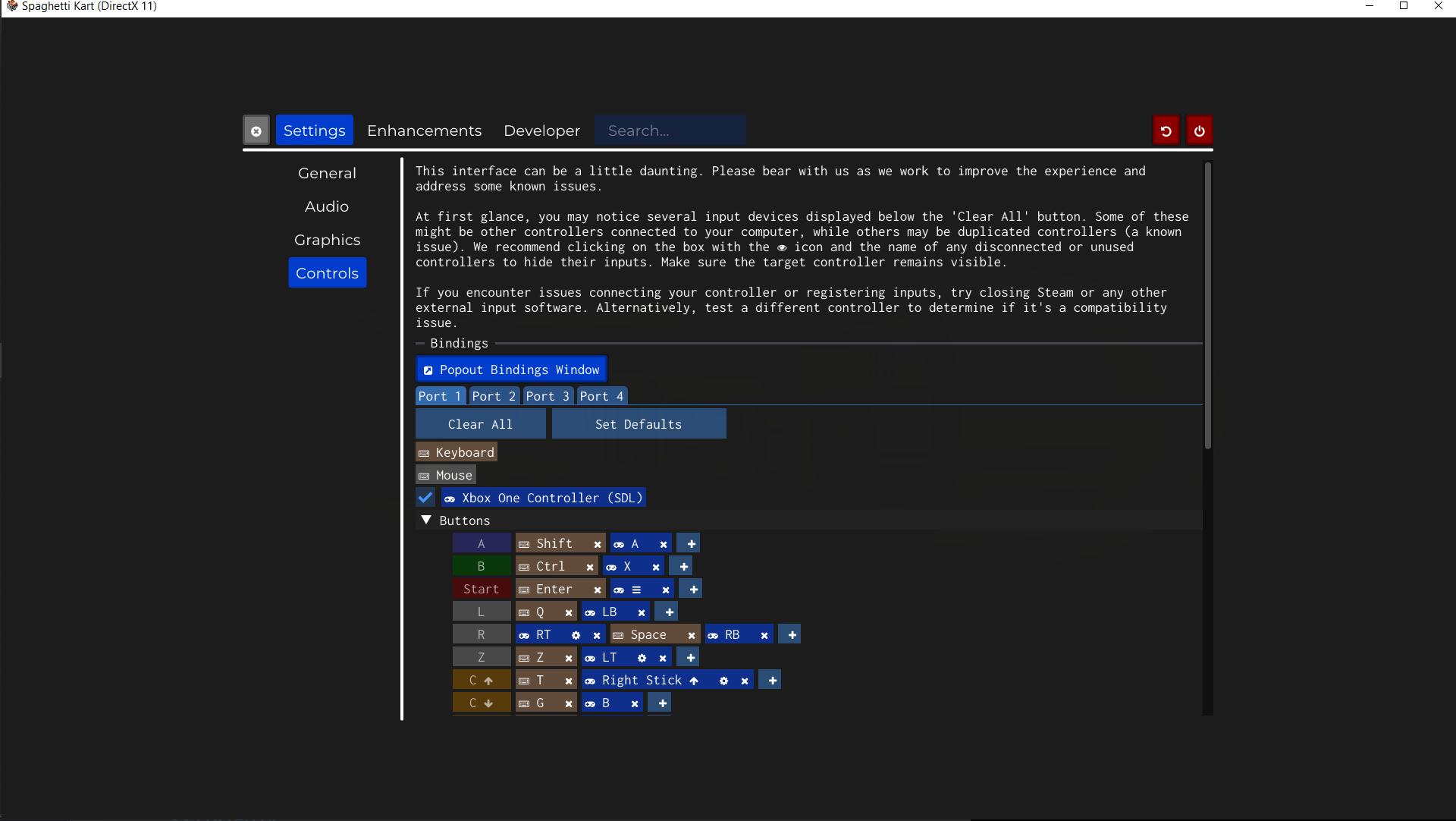1456x821 pixels.
Task: Remove Right Stick up binding
Action: pos(745,681)
